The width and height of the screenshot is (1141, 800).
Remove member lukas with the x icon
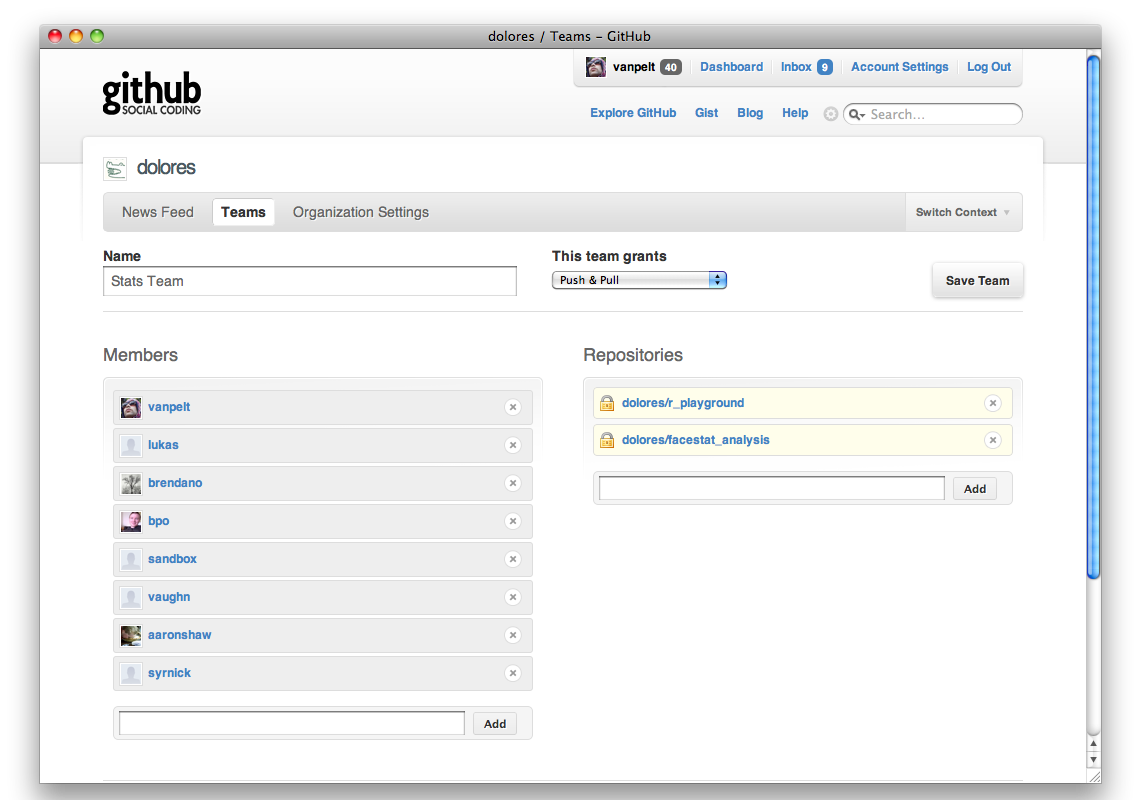coord(513,445)
